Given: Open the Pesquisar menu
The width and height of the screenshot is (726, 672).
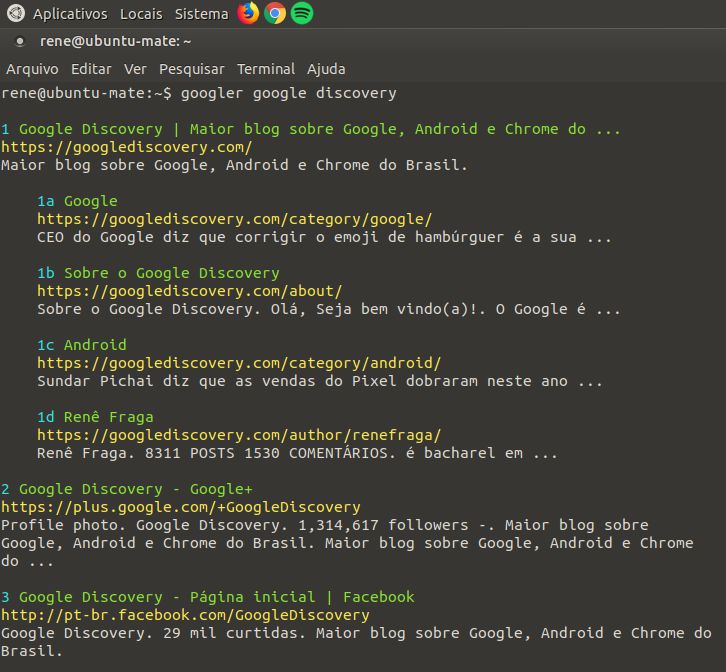Looking at the screenshot, I should coord(192,69).
